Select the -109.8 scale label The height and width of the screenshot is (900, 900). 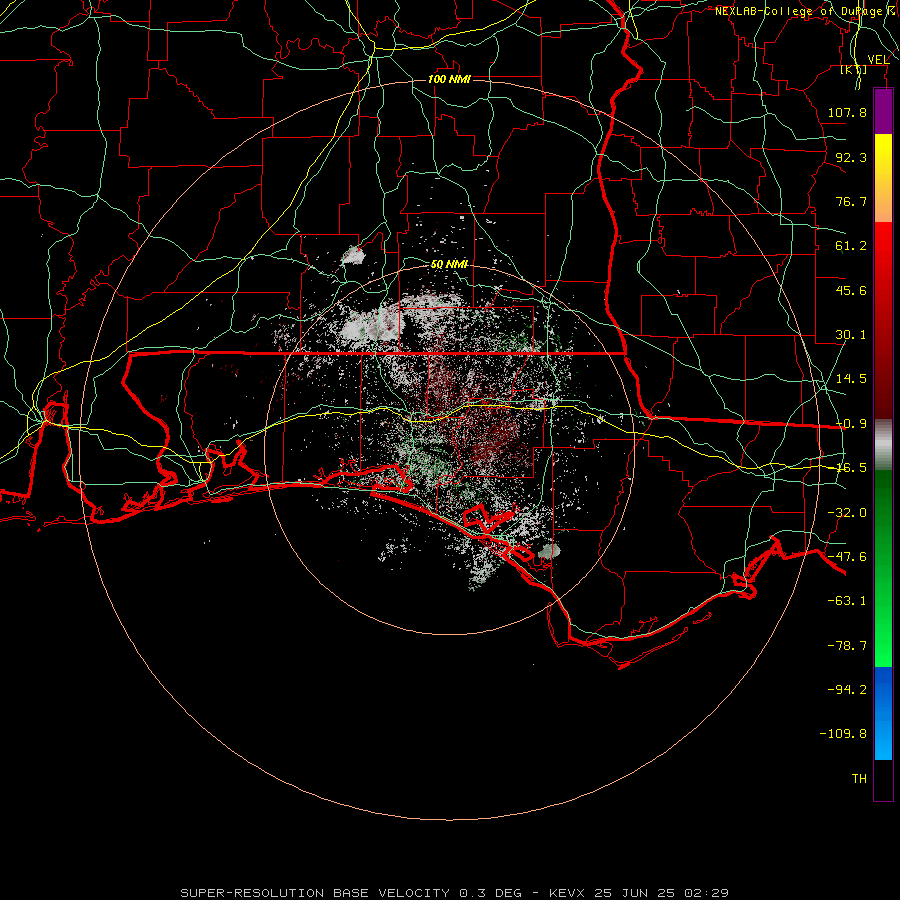click(x=843, y=734)
